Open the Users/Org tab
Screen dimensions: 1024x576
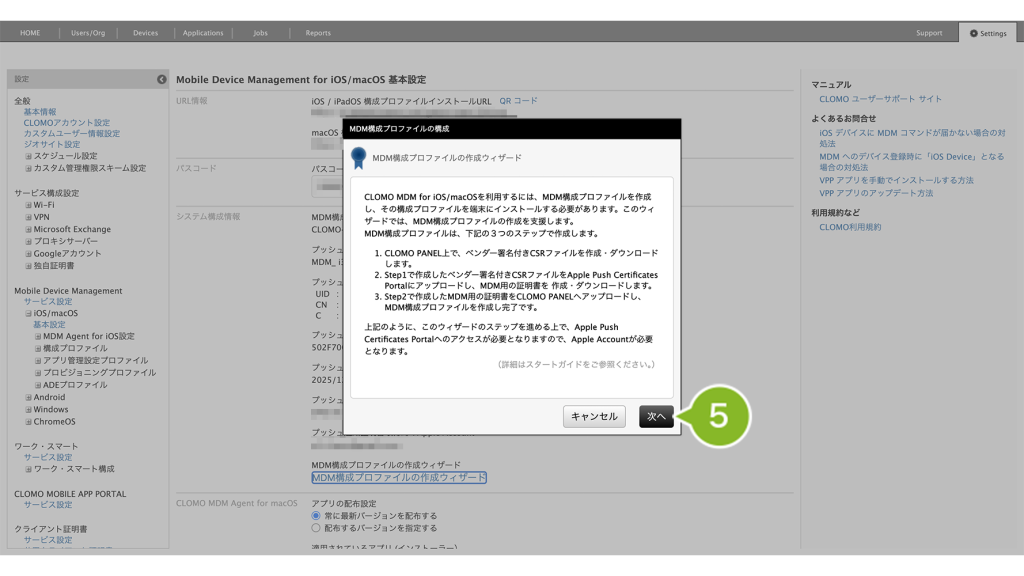point(88,33)
